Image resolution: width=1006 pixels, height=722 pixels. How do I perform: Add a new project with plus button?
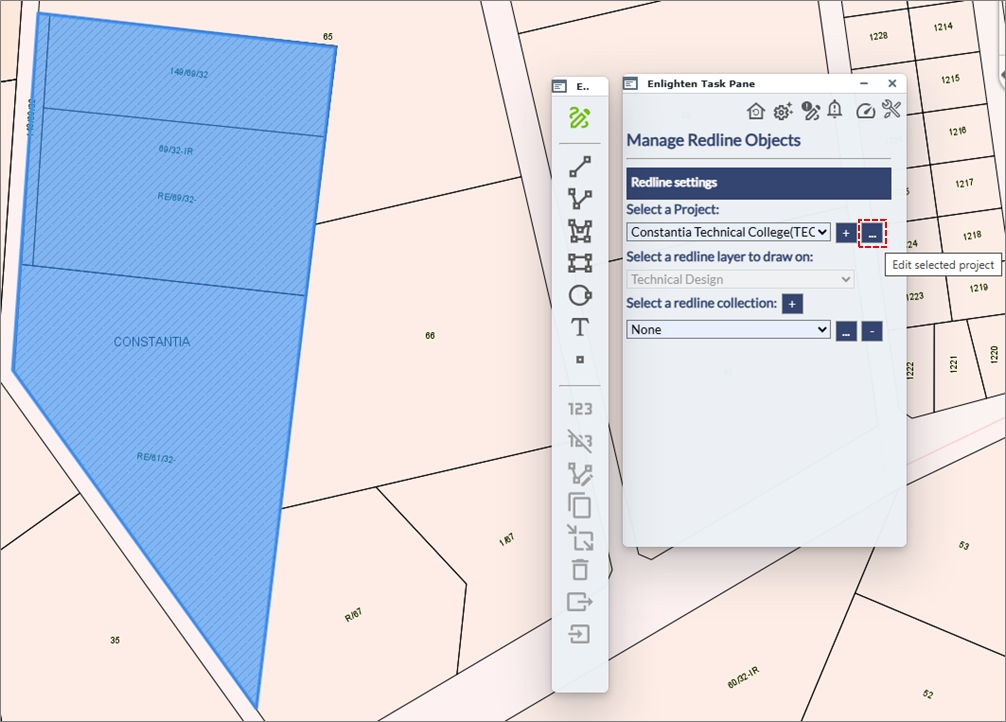[x=846, y=233]
